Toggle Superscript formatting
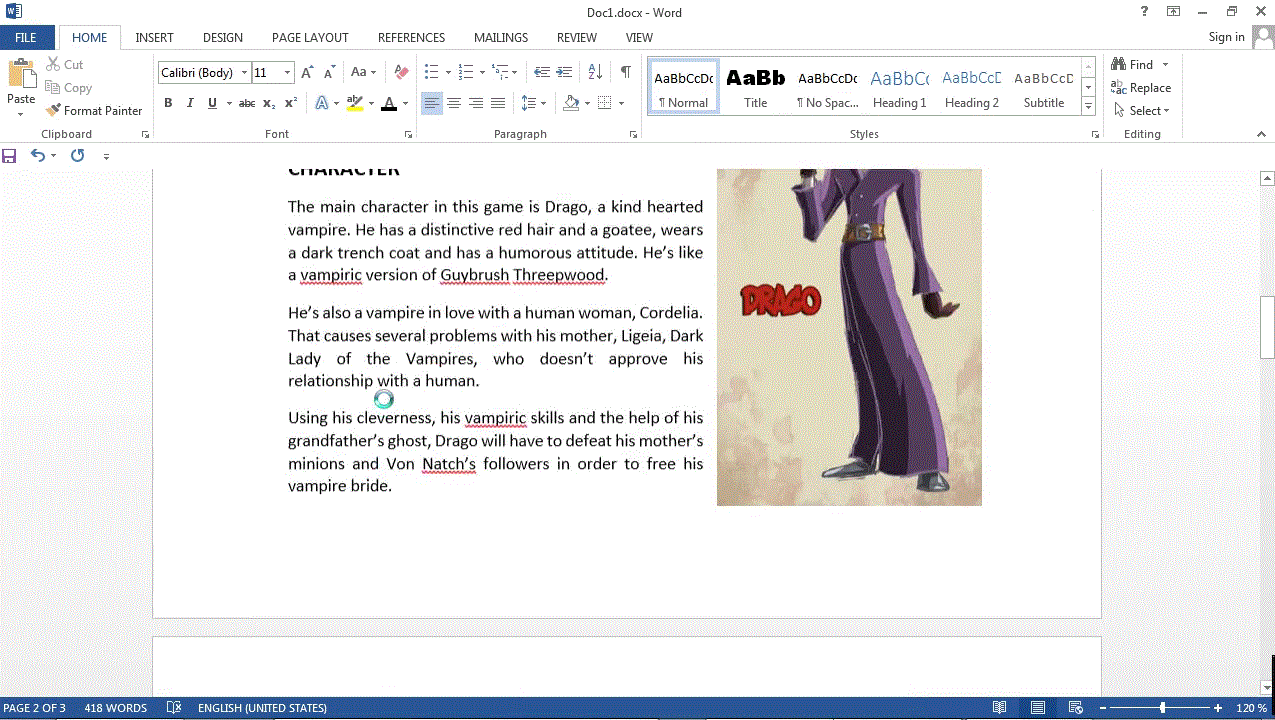The width and height of the screenshot is (1275, 720). [x=290, y=103]
